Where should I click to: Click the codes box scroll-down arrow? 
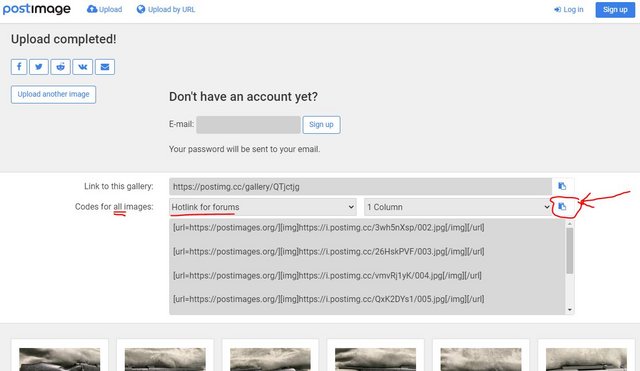pos(570,310)
